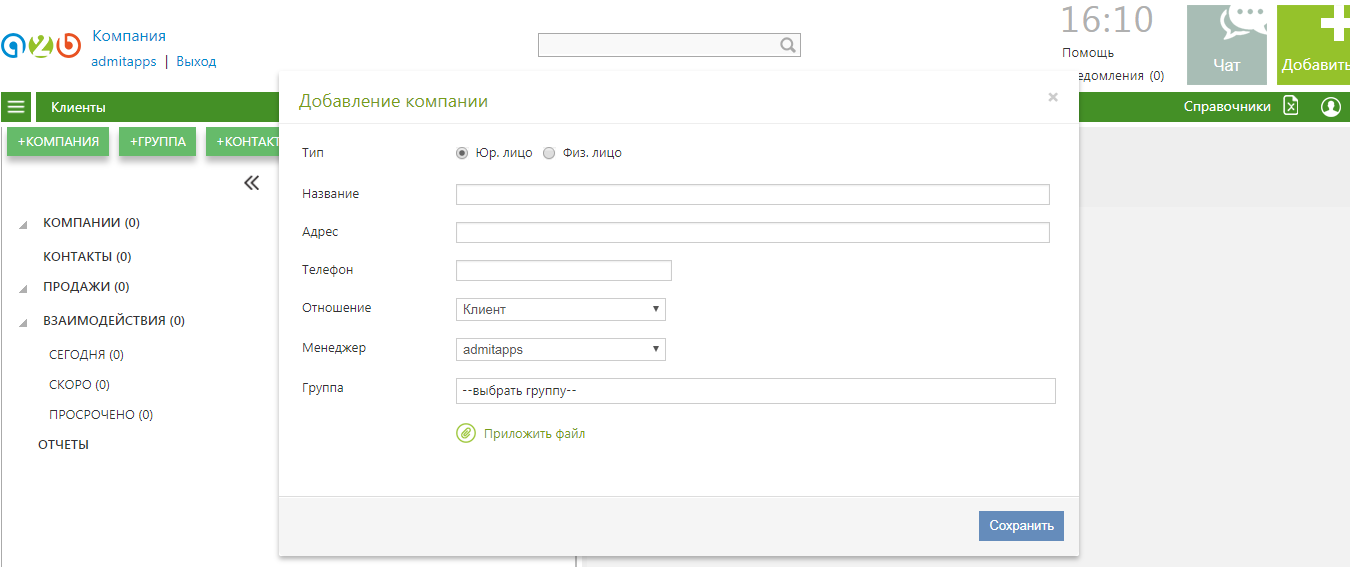This screenshot has width=1350, height=567.
Task: Click the a2b logo
Action: coord(41,46)
